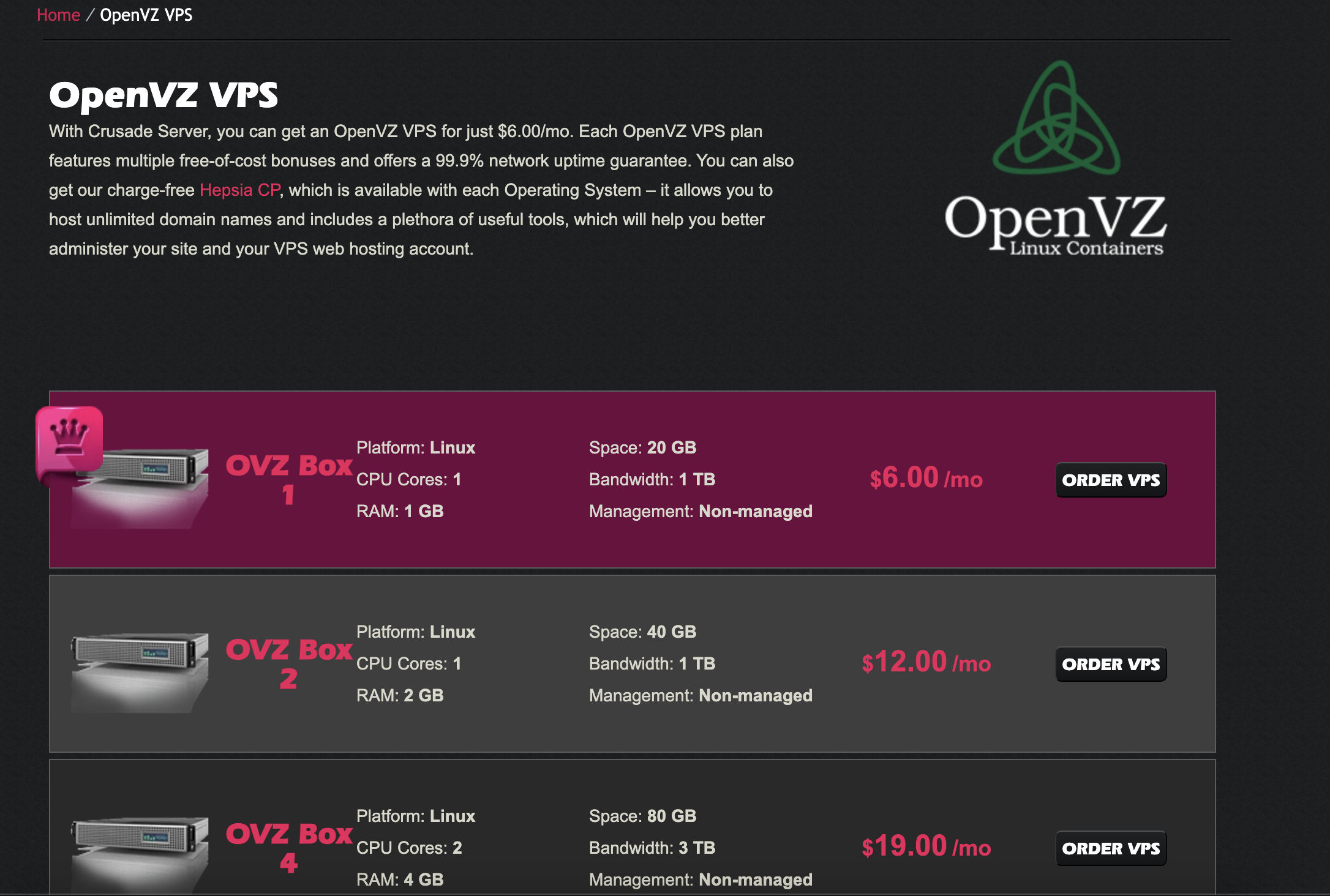
Task: Select 'RAM: 1 GB' text
Action: [x=400, y=511]
